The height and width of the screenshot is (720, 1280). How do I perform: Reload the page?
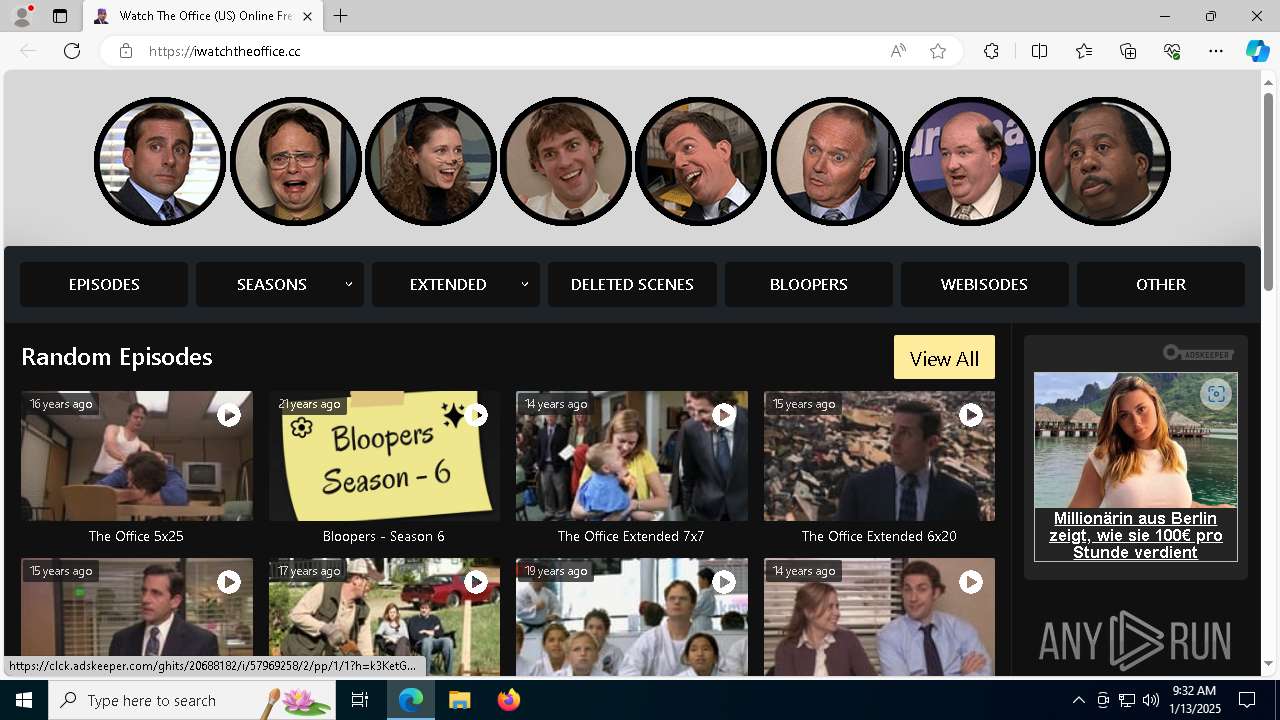tap(72, 51)
